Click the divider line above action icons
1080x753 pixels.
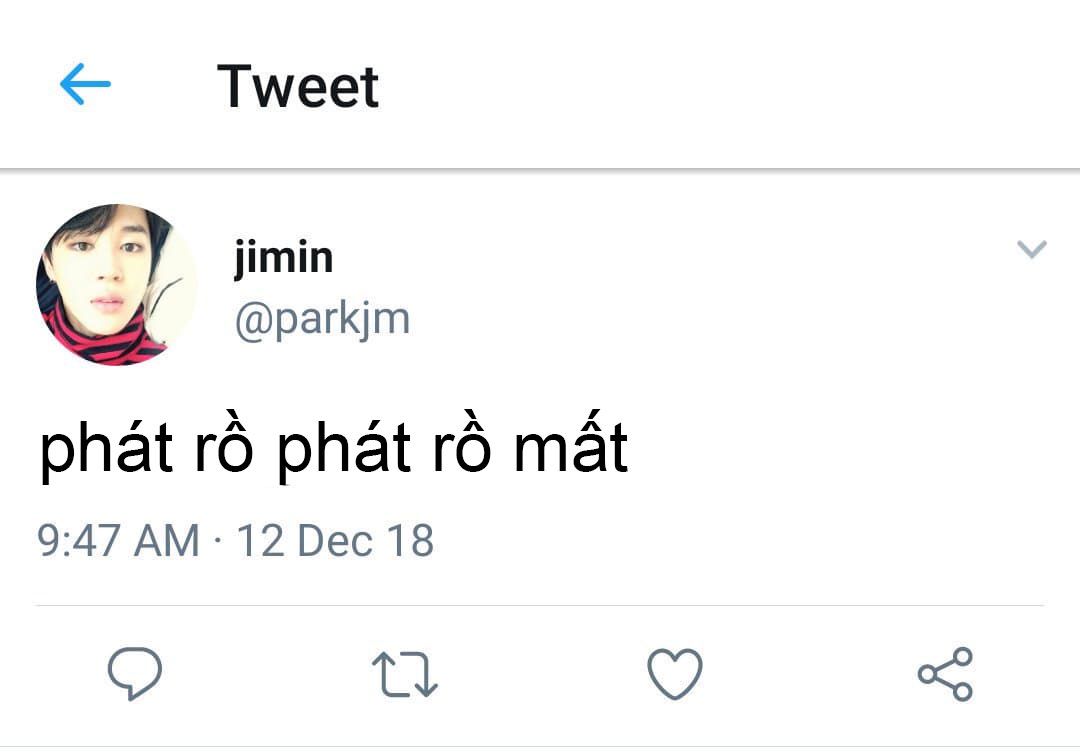point(540,605)
